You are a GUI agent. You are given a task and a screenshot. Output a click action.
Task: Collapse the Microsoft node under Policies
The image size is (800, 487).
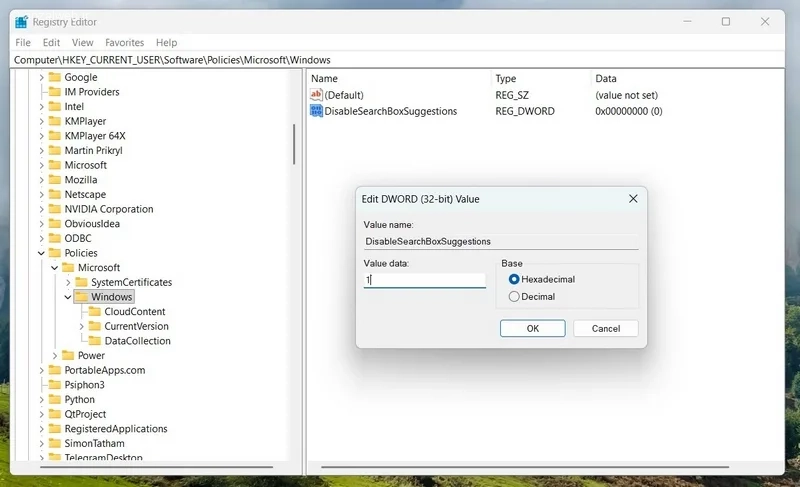(55, 268)
